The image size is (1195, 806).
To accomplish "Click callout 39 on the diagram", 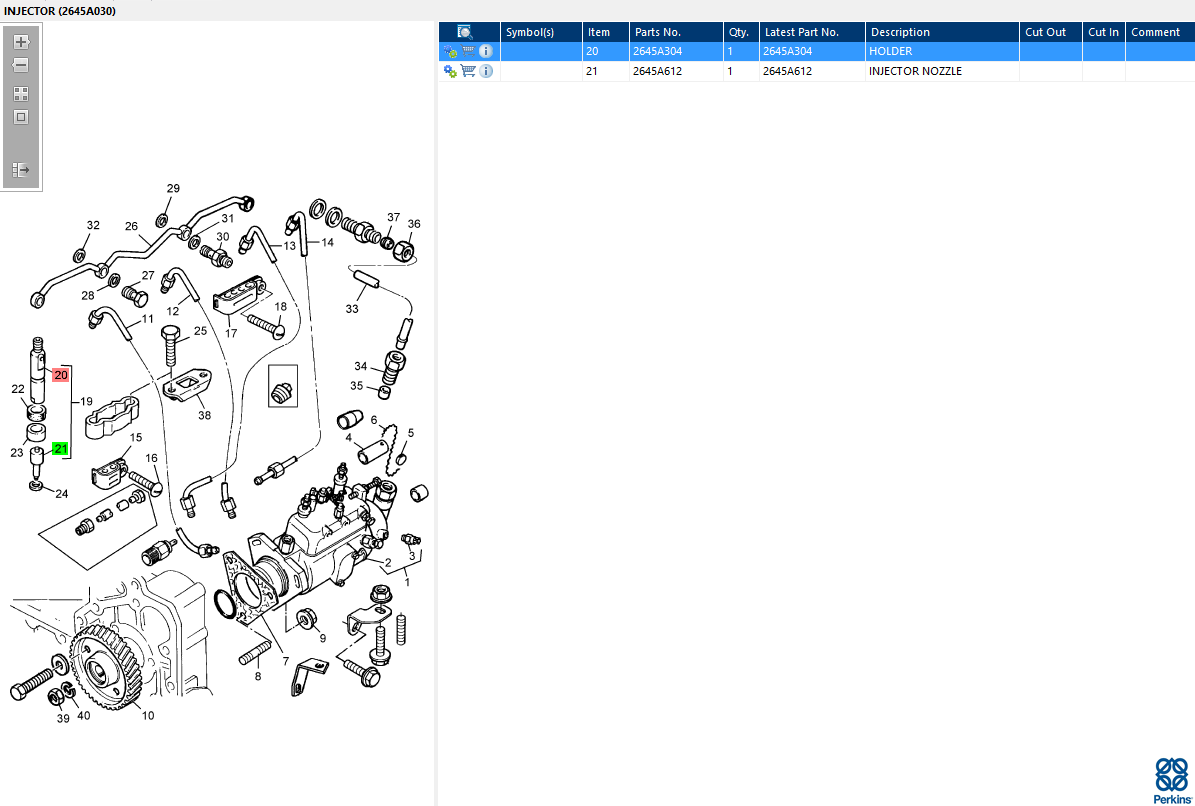I will coord(62,718).
